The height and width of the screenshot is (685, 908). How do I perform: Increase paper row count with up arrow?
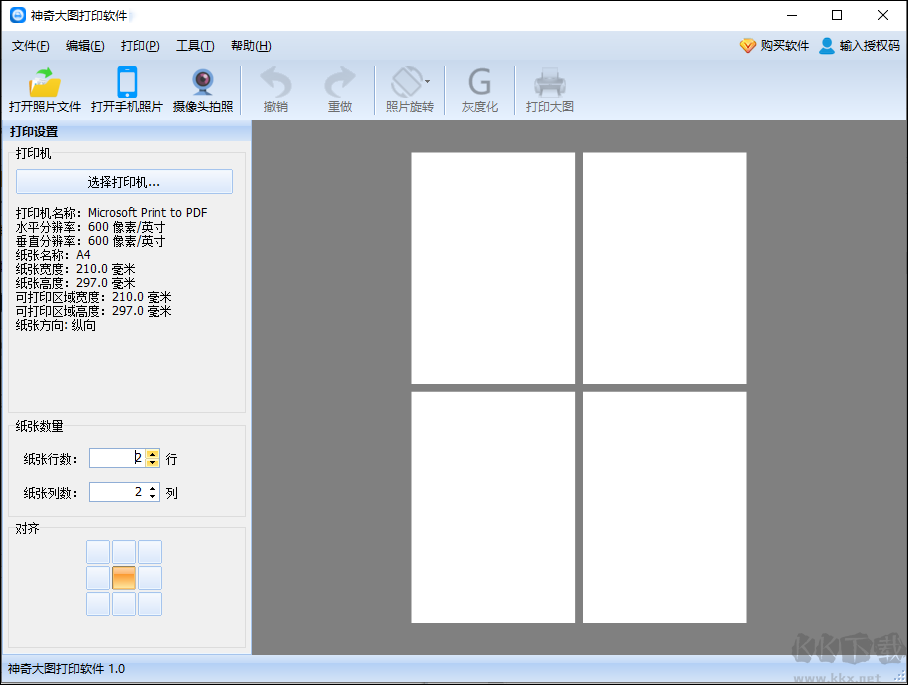point(152,454)
